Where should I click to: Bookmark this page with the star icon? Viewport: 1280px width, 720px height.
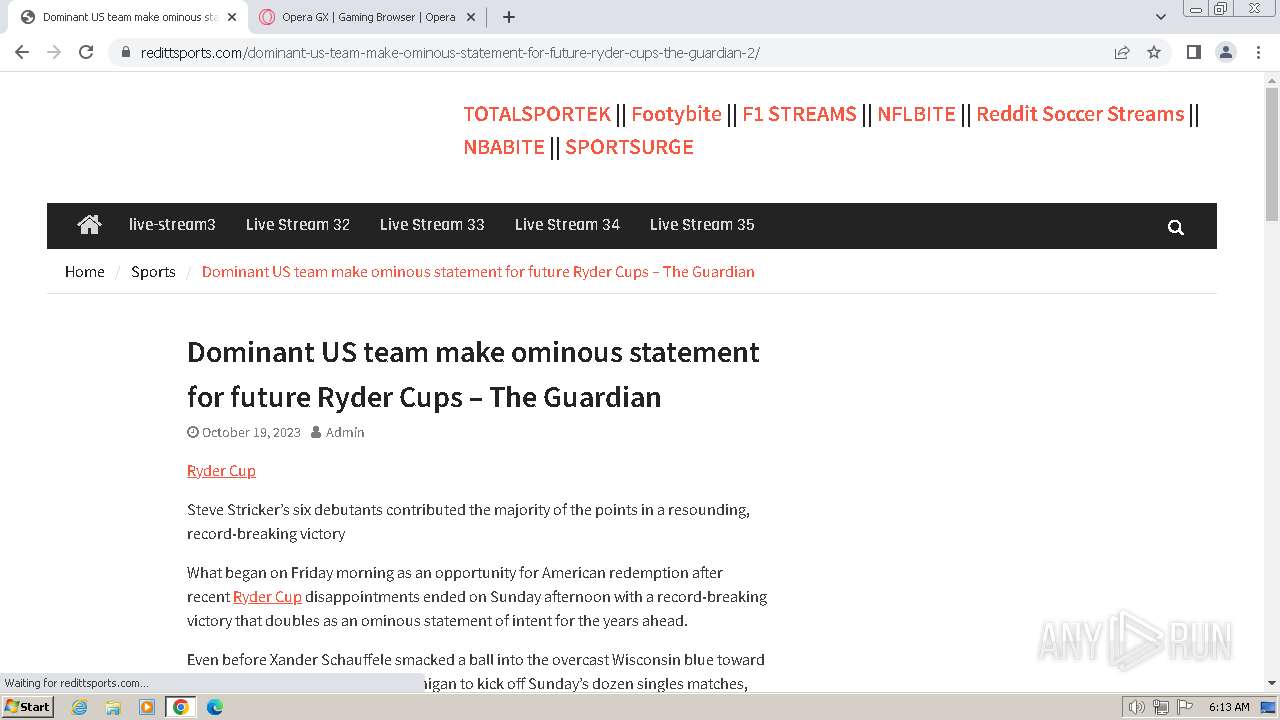(x=1154, y=52)
